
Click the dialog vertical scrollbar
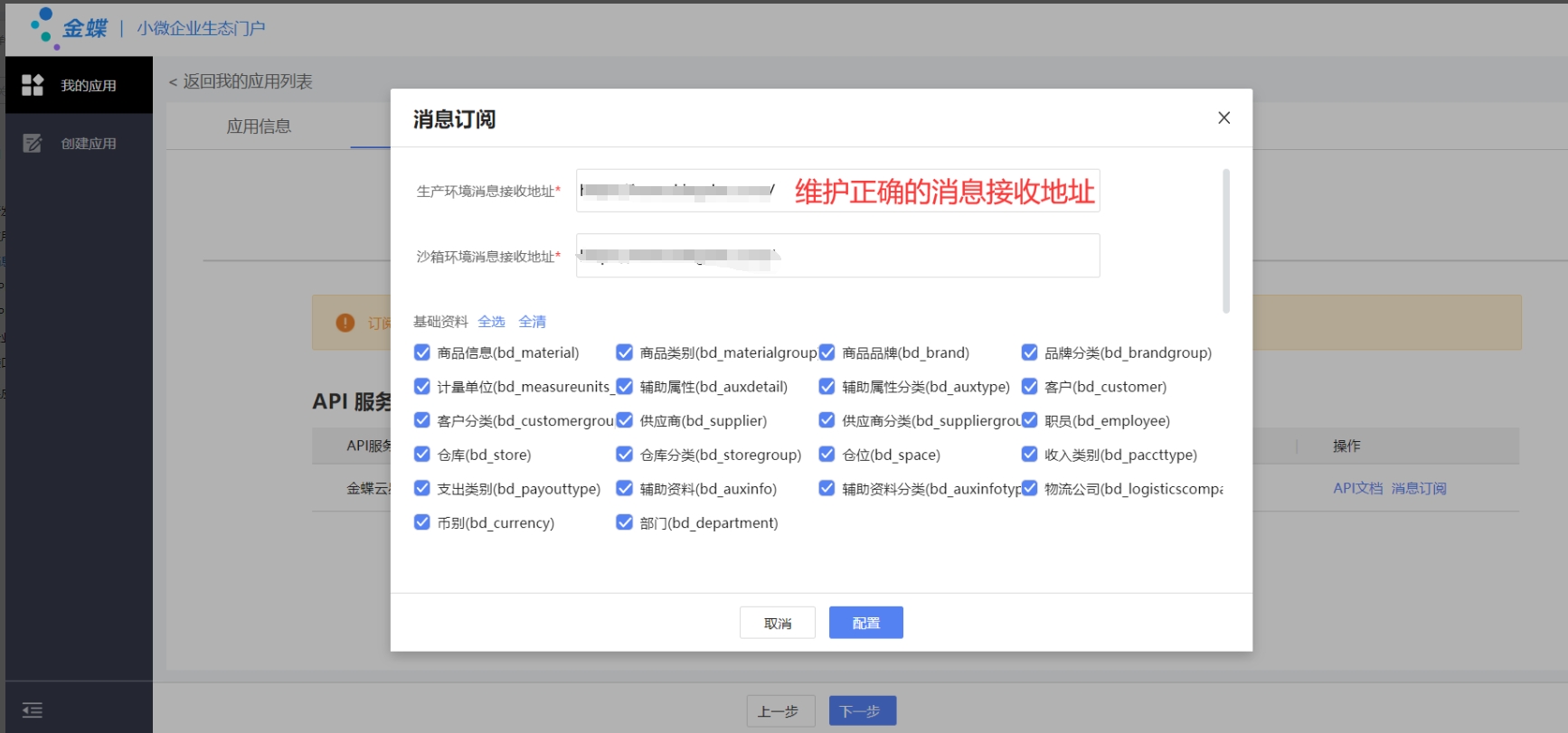[1225, 240]
